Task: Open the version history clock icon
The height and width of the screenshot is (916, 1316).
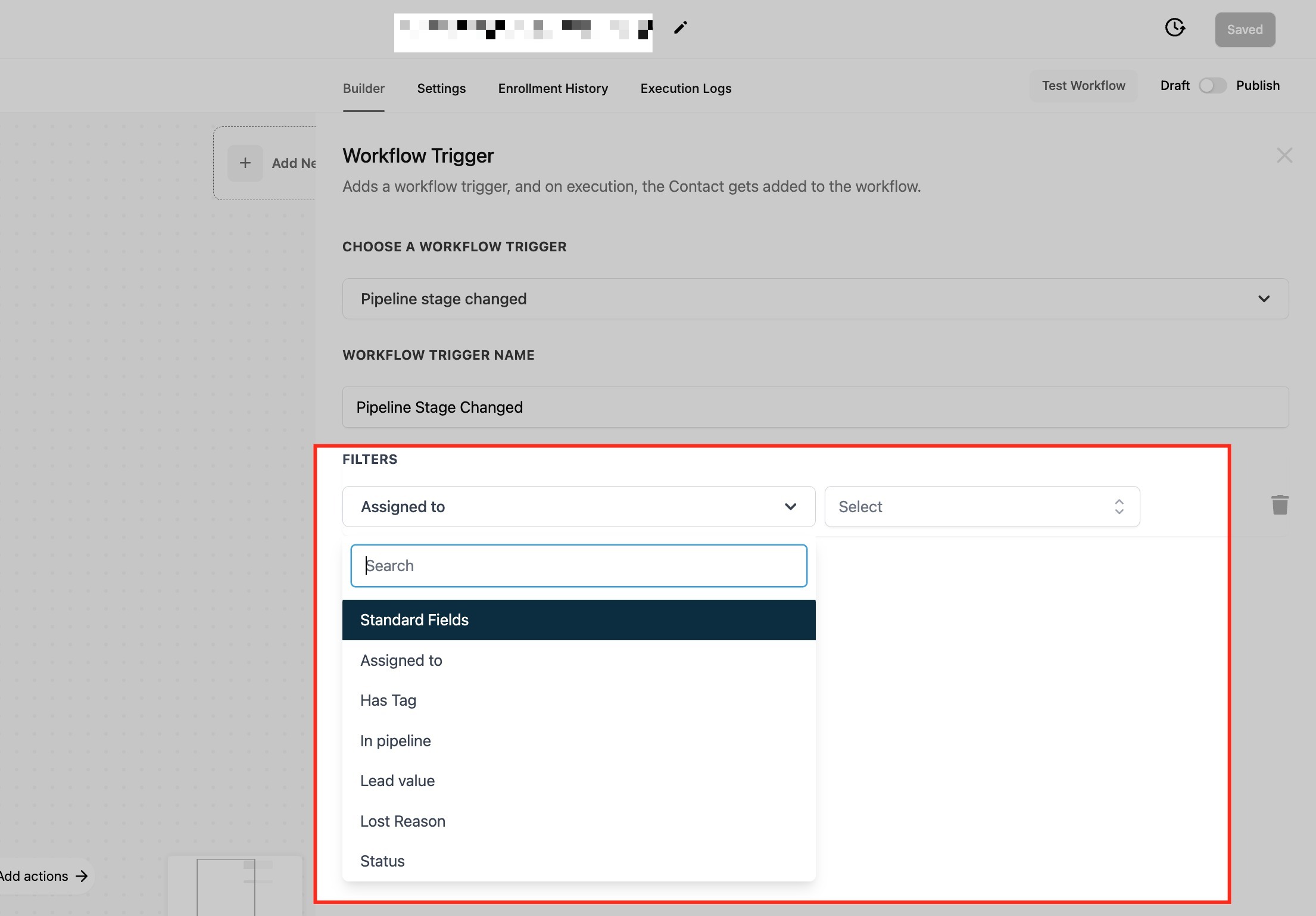Action: pyautogui.click(x=1174, y=28)
